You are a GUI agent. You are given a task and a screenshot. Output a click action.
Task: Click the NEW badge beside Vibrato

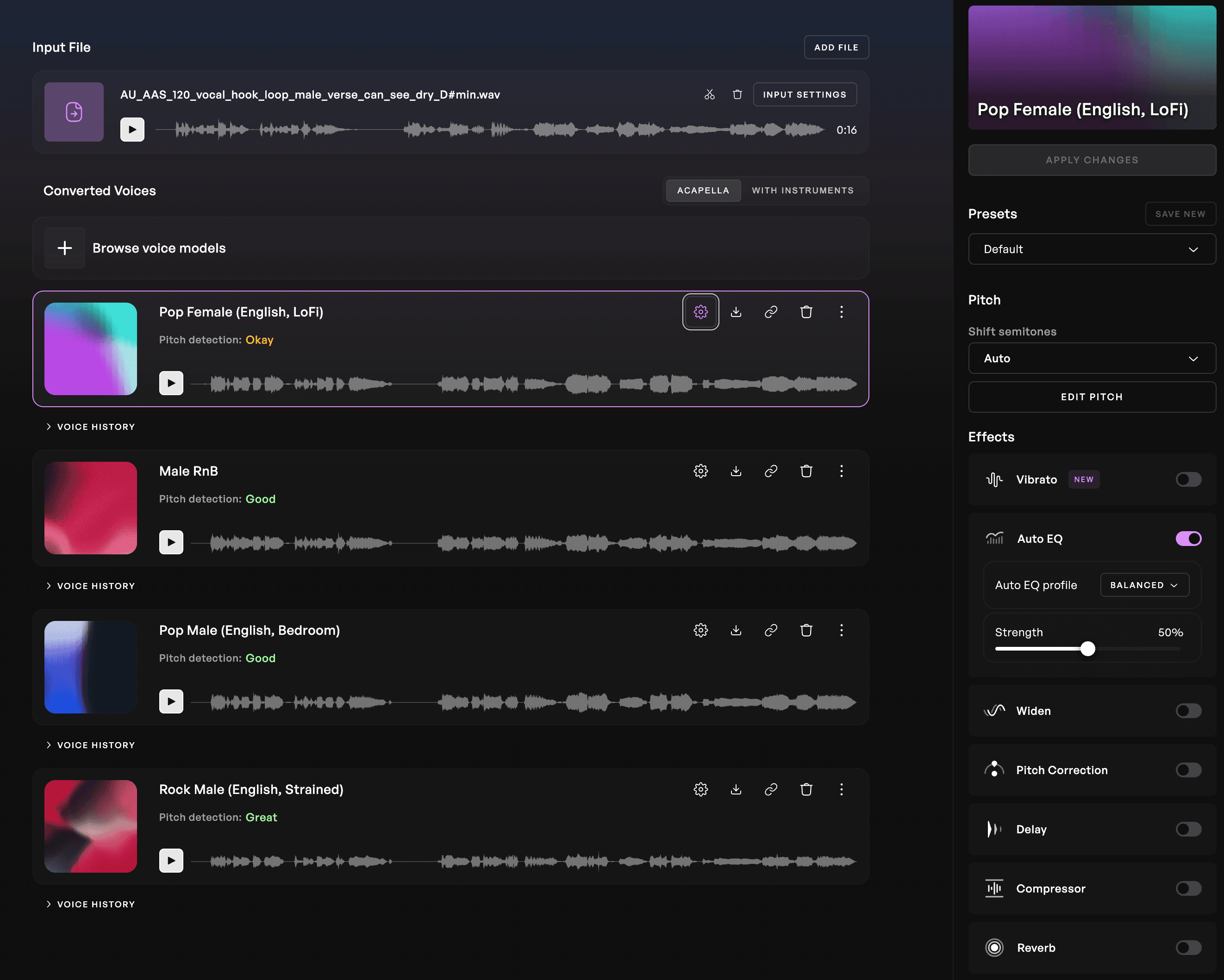pyautogui.click(x=1083, y=479)
